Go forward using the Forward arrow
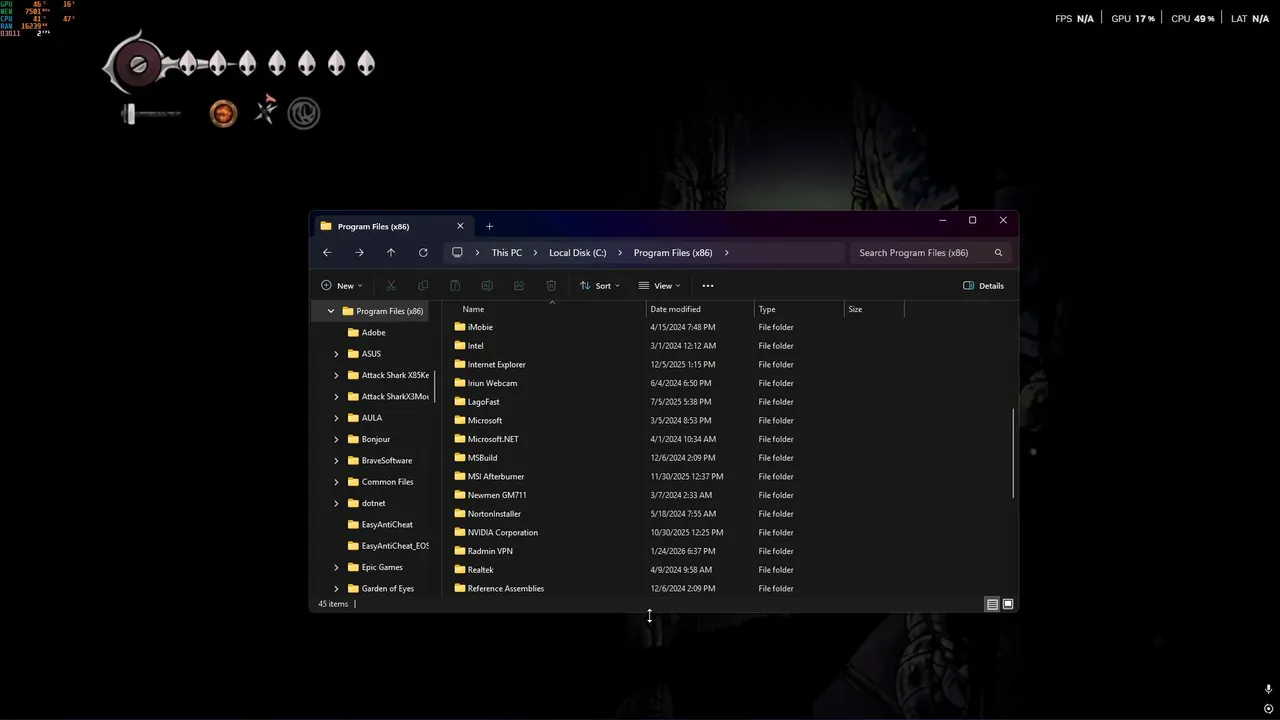Screen dimensions: 1280x720 click(x=359, y=253)
